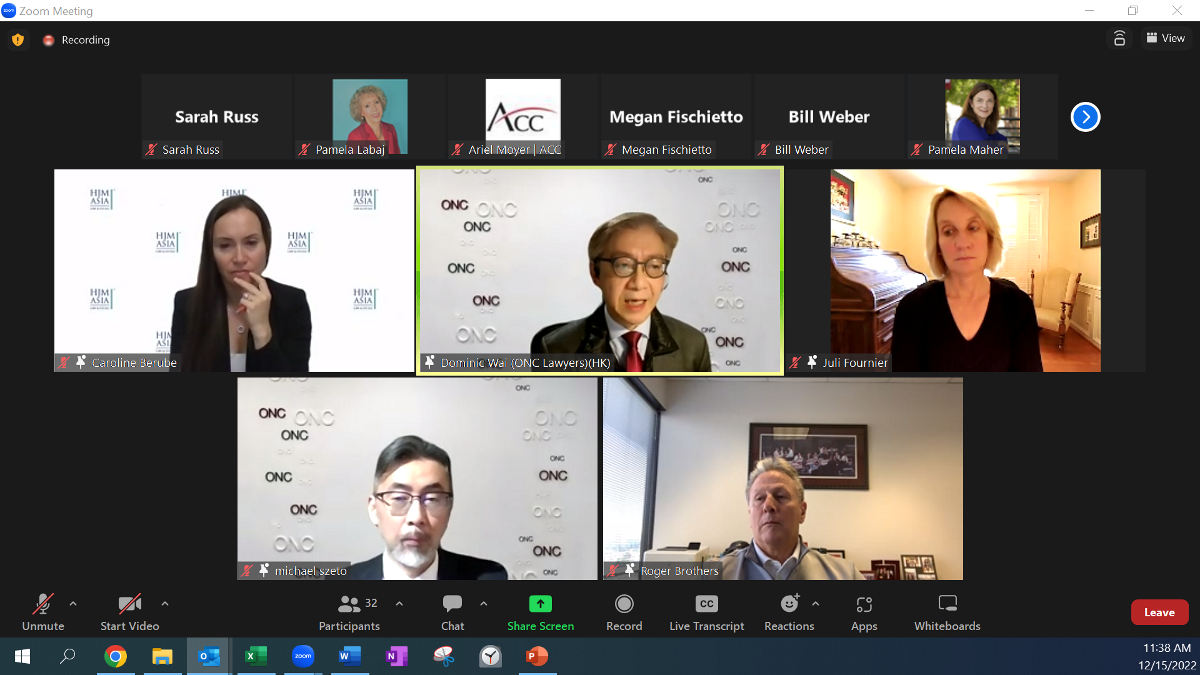Open Whiteboards
Image resolution: width=1200 pixels, height=675 pixels.
[x=947, y=612]
